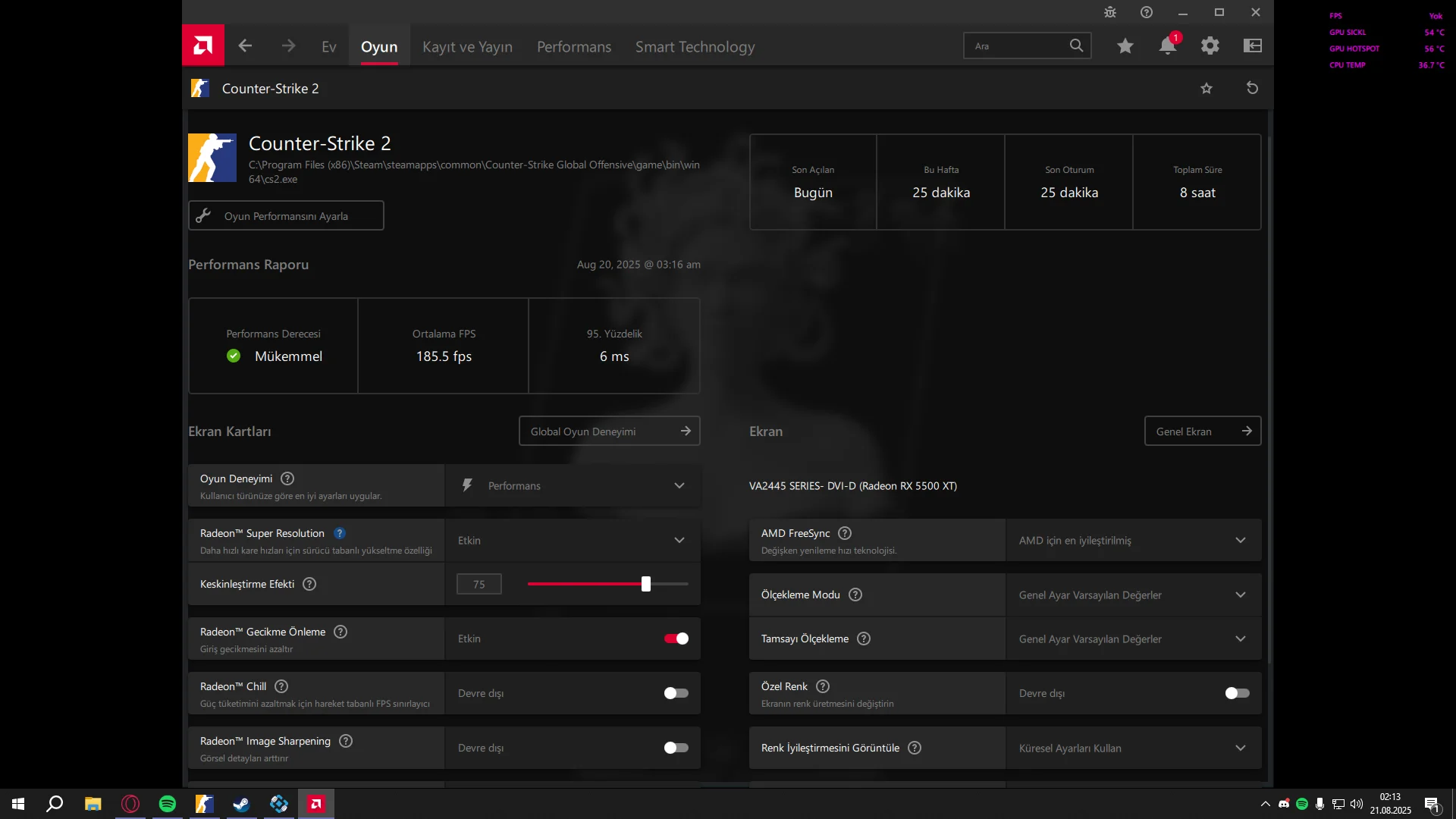This screenshot has width=1456, height=819.
Task: Click the Oyun Performansını Ayarla button
Action: pyautogui.click(x=286, y=215)
